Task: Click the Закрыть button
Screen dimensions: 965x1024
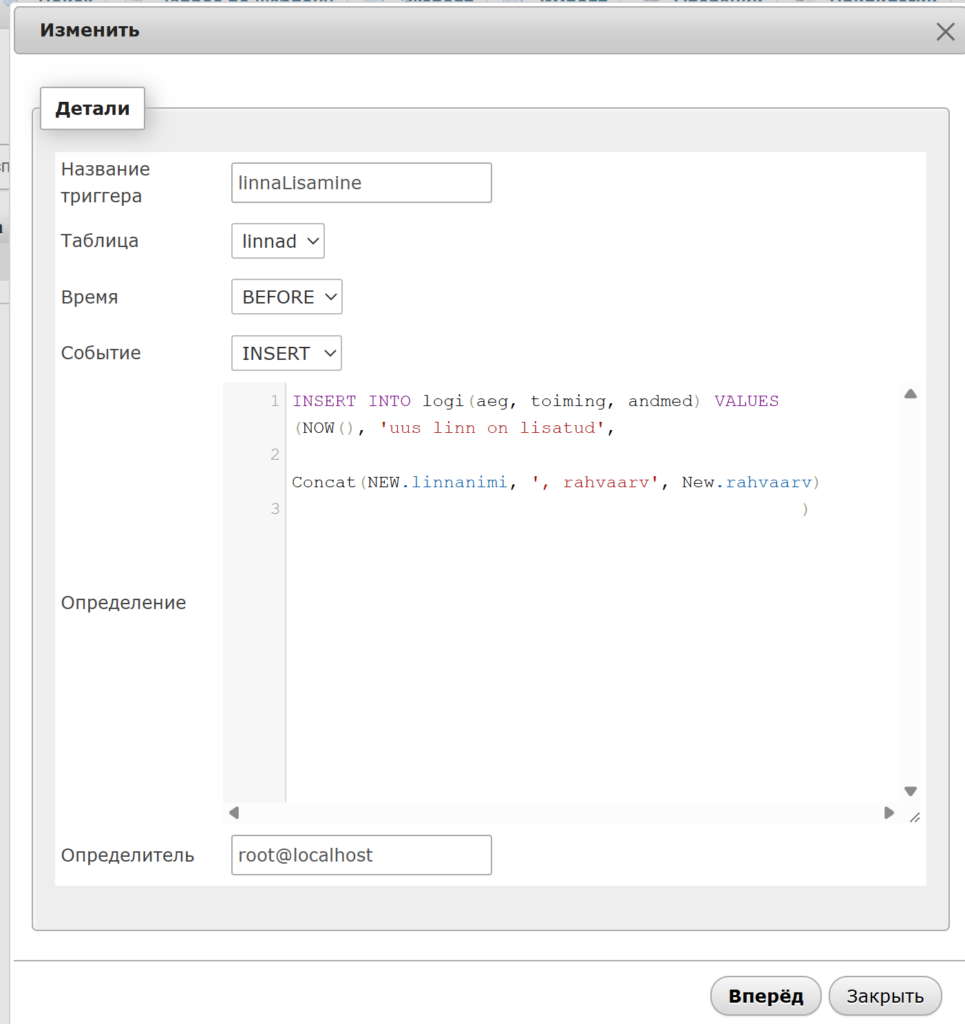Action: (x=885, y=996)
